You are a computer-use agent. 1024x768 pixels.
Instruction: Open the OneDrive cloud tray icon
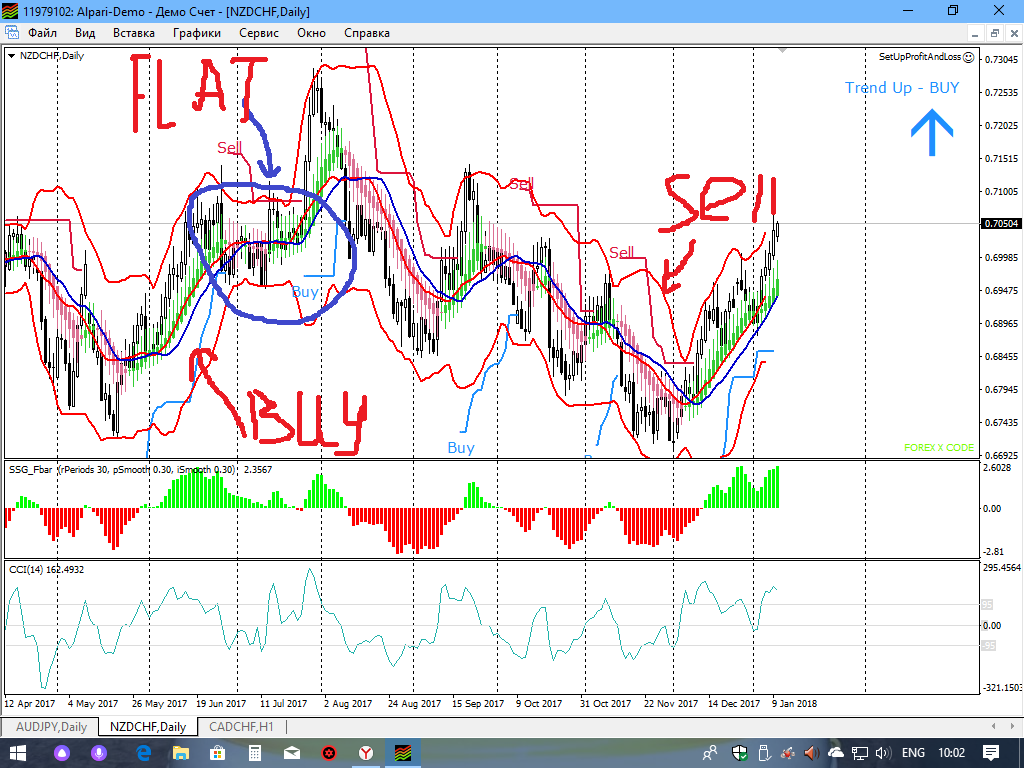(x=835, y=753)
